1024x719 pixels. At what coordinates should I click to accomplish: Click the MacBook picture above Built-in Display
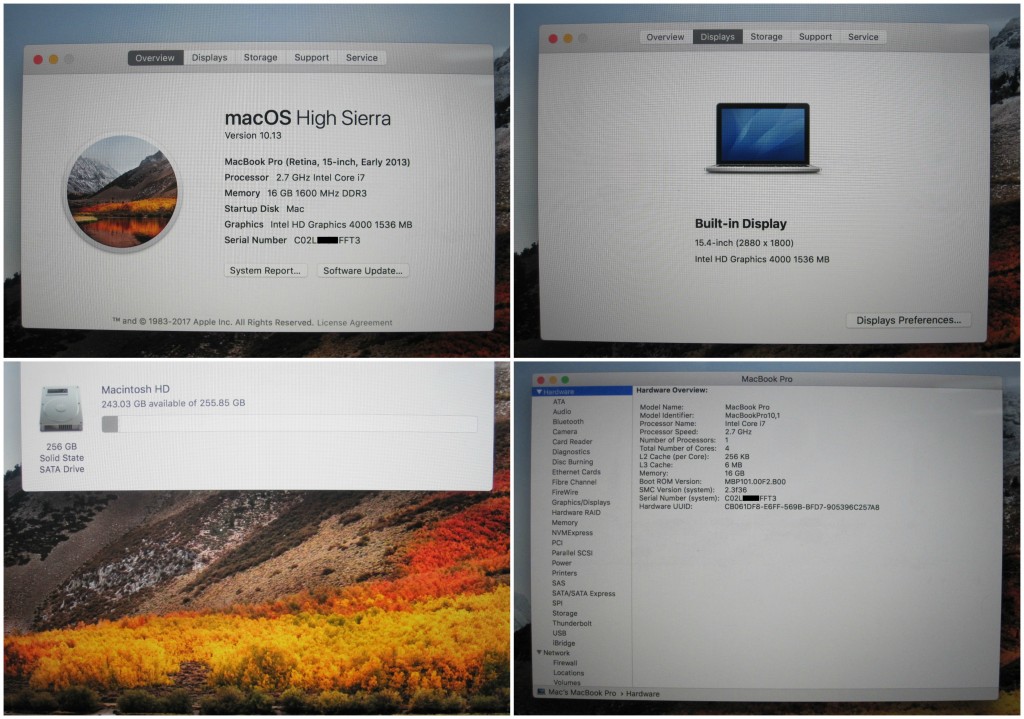click(x=762, y=138)
